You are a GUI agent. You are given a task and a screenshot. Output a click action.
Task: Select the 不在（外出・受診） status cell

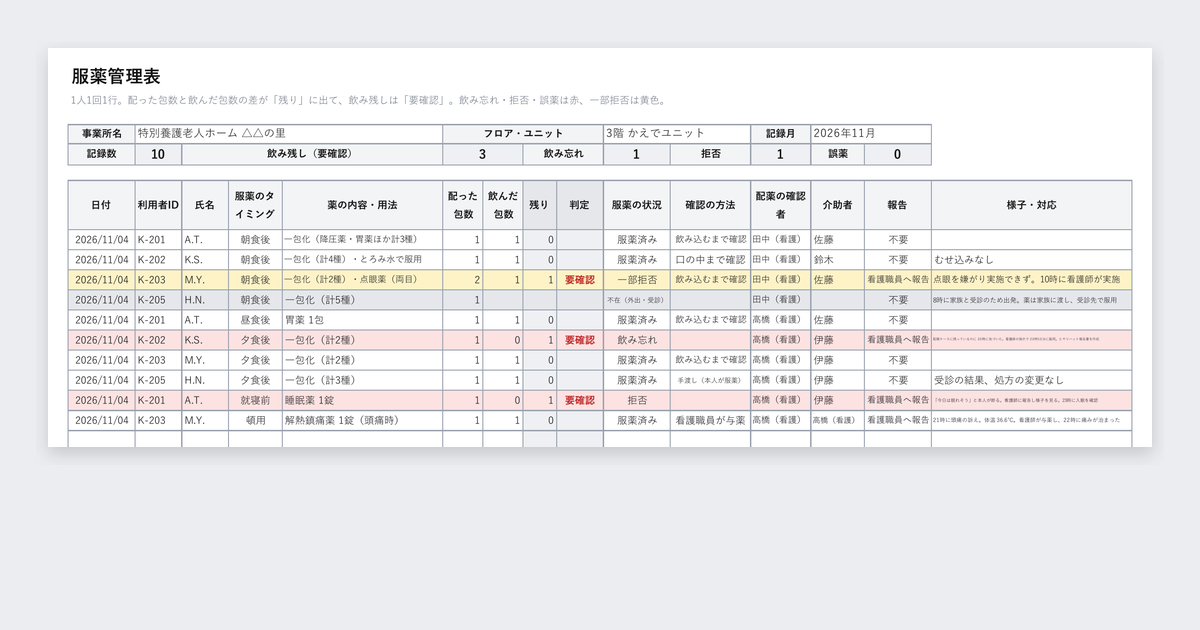coord(637,300)
